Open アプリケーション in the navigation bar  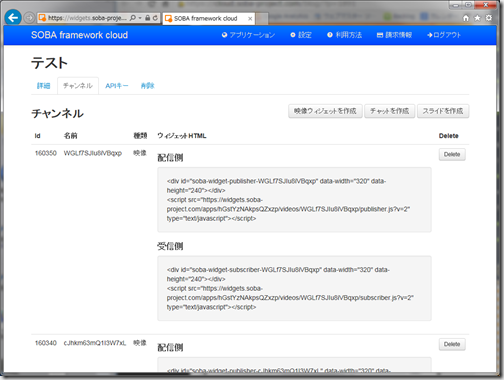(248, 35)
